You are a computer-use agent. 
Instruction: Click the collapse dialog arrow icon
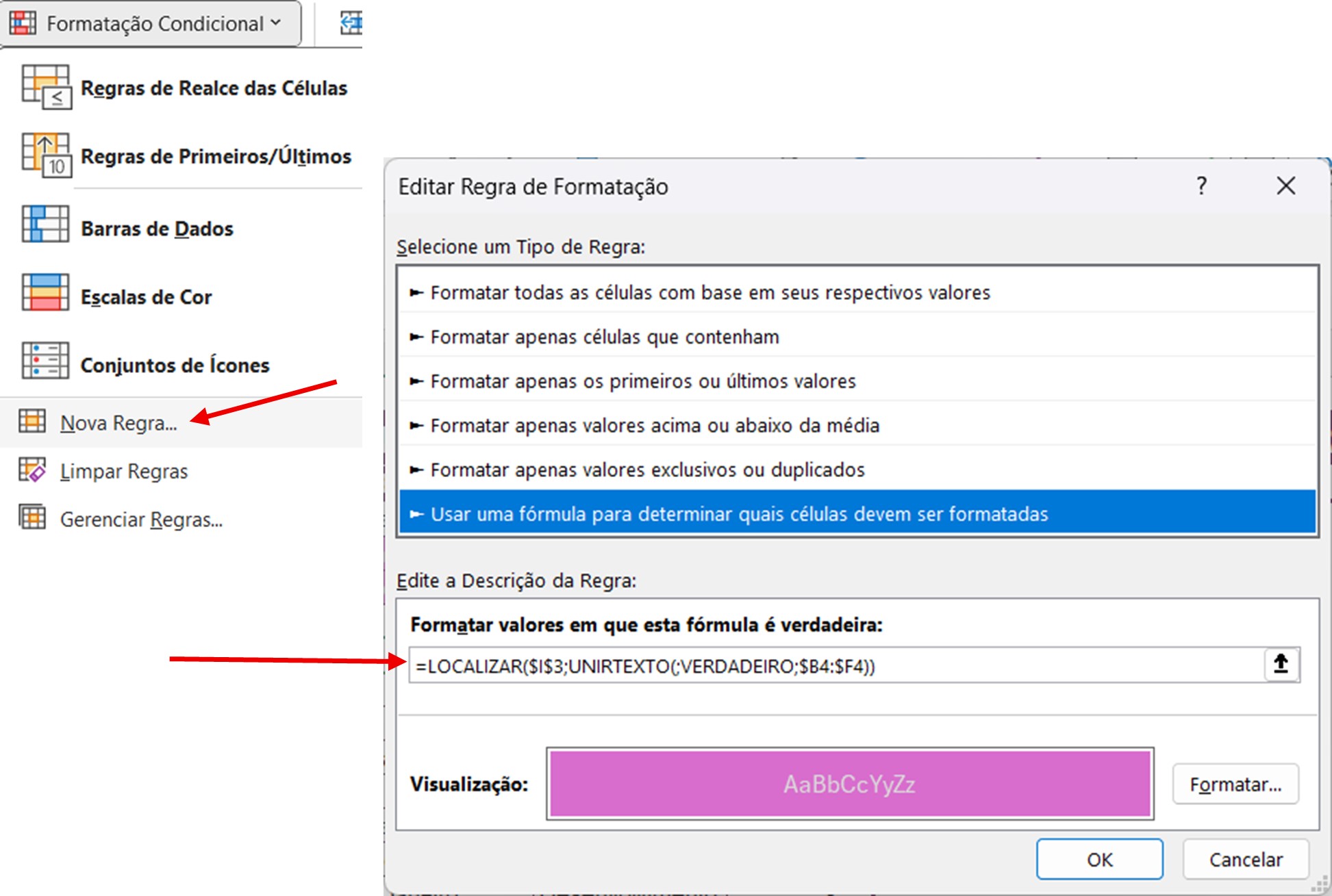pos(1281,664)
